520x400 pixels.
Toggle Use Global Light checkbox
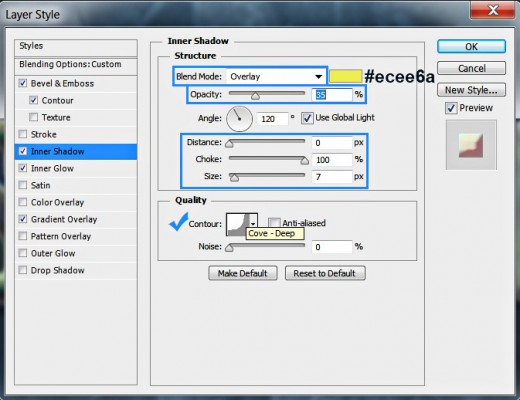tap(307, 118)
